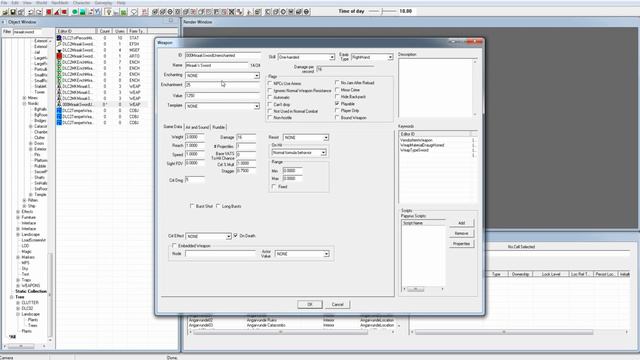This screenshot has width=640, height=360.
Task: Open the File menu
Action: [4, 3]
